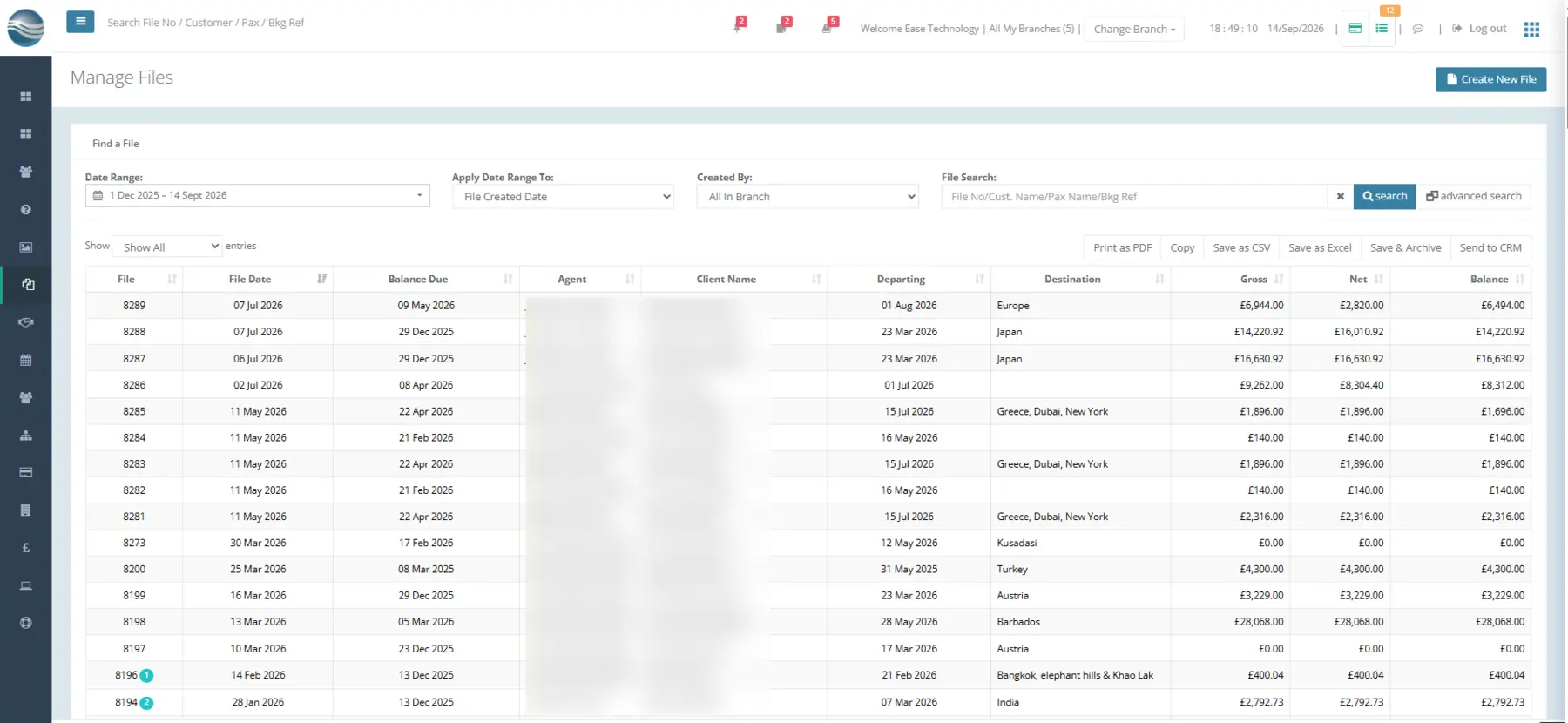
Task: Select file number 8289
Action: point(134,306)
